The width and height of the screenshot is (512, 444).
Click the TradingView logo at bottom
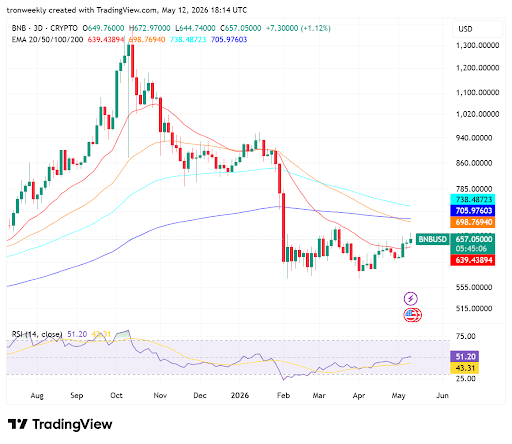click(60, 424)
